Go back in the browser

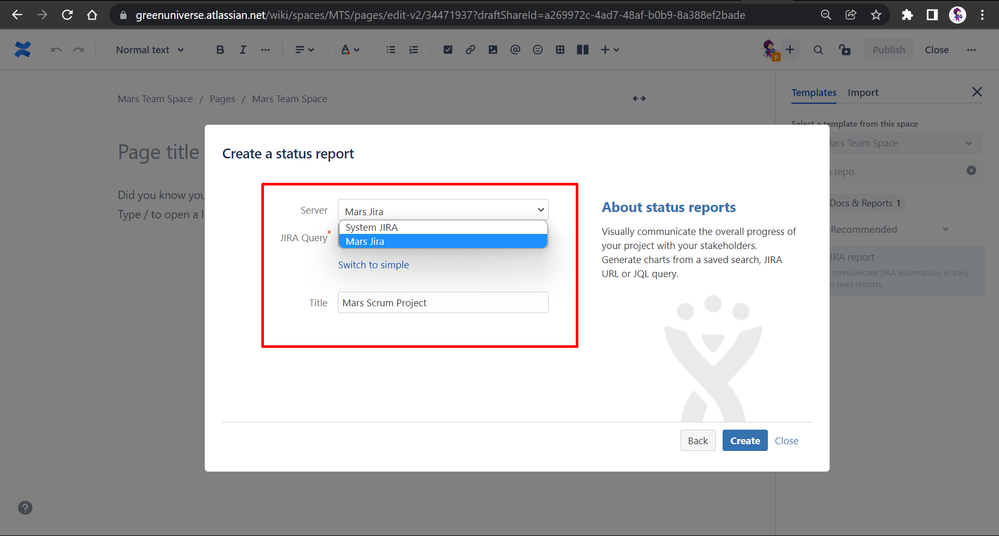(x=17, y=15)
